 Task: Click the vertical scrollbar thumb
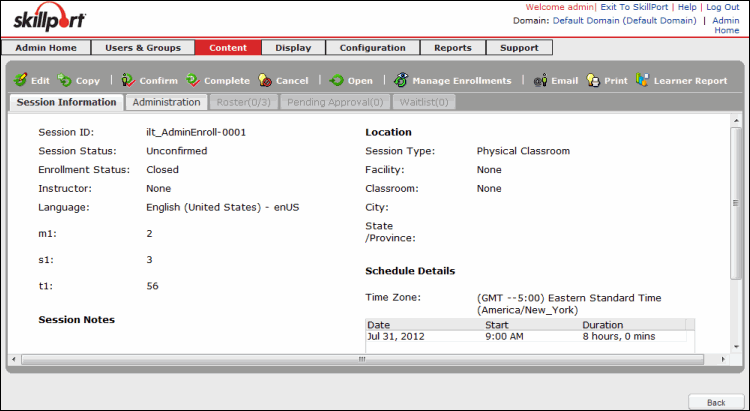tap(736, 203)
